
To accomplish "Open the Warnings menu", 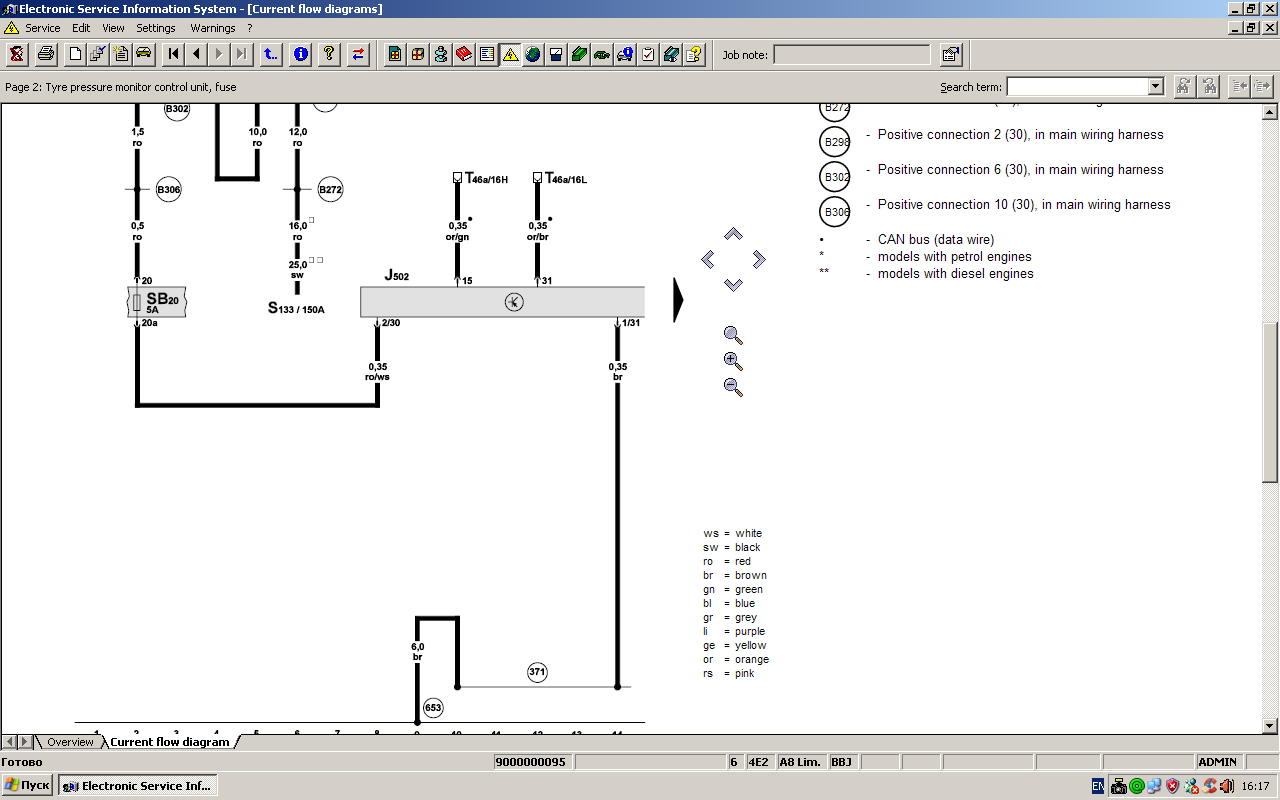I will point(213,28).
